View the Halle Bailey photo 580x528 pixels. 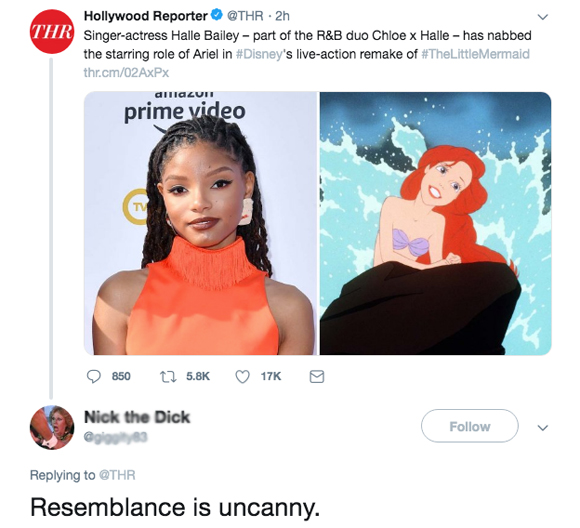(200, 223)
